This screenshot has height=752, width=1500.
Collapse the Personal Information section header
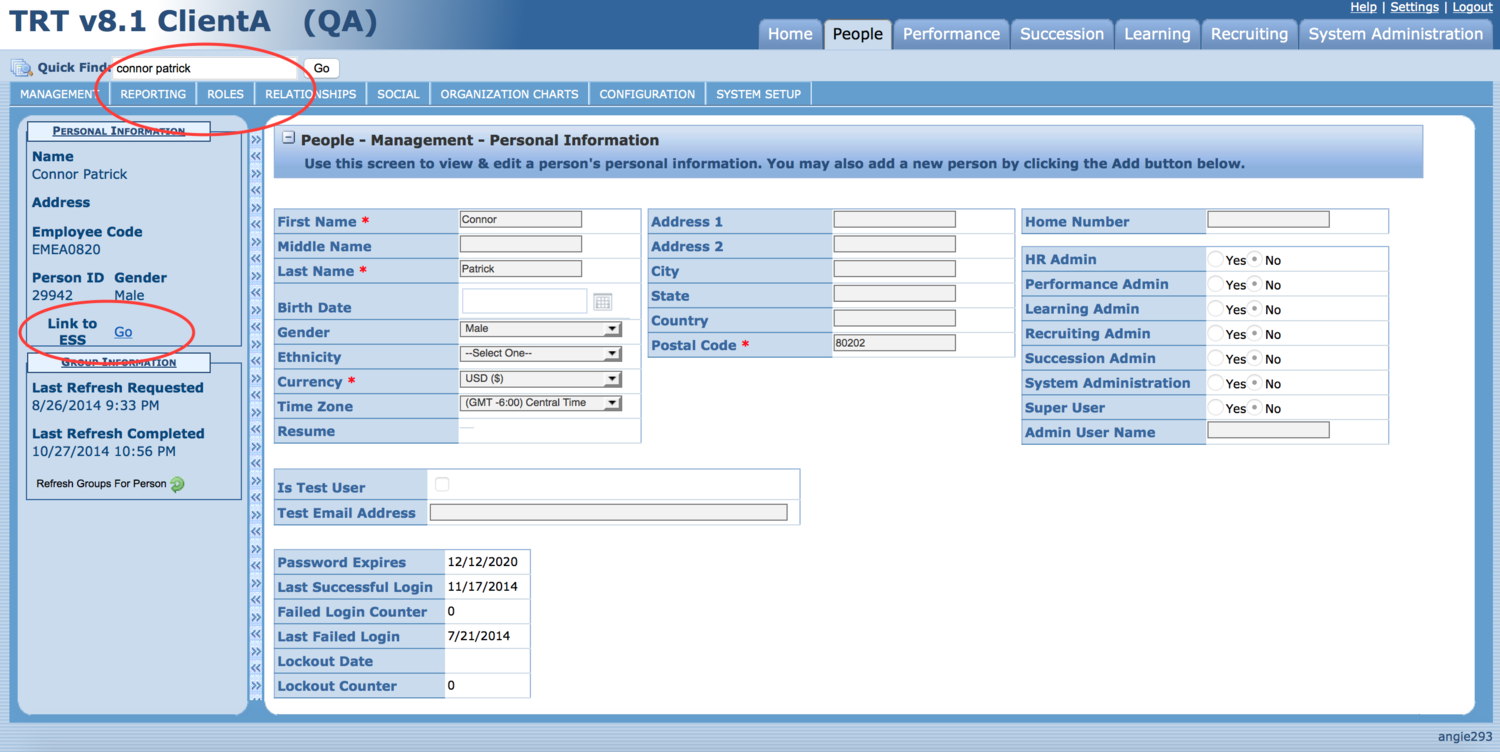pos(288,140)
